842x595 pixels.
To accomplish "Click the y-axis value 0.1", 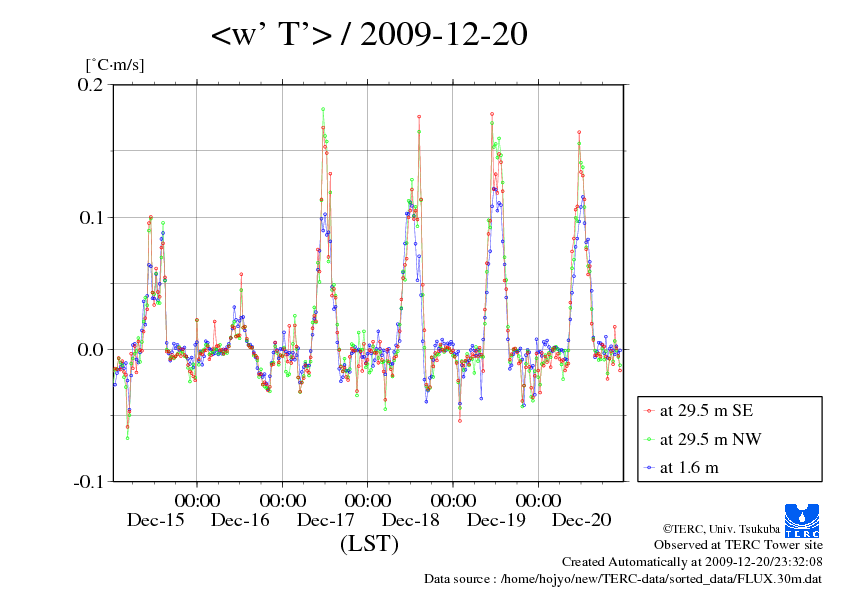I will (x=91, y=217).
